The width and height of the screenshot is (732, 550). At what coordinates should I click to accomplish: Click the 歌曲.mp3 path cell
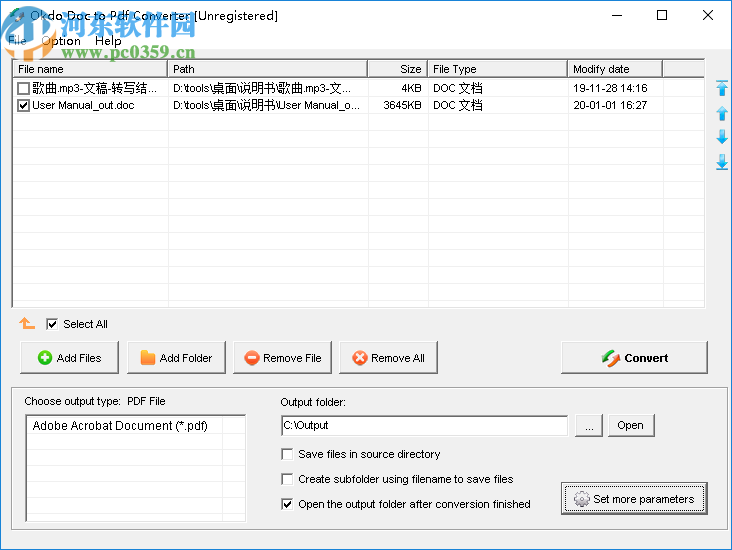261,88
